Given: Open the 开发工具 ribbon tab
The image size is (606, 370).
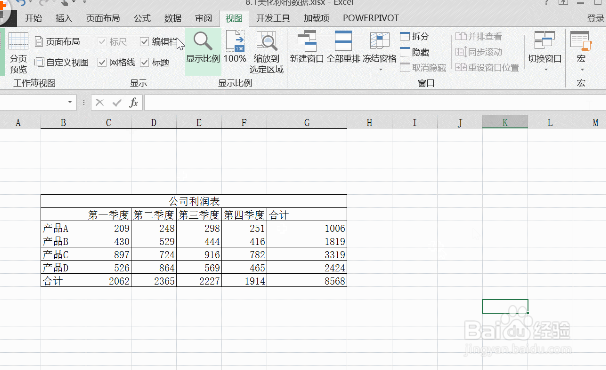Looking at the screenshot, I should (273, 18).
